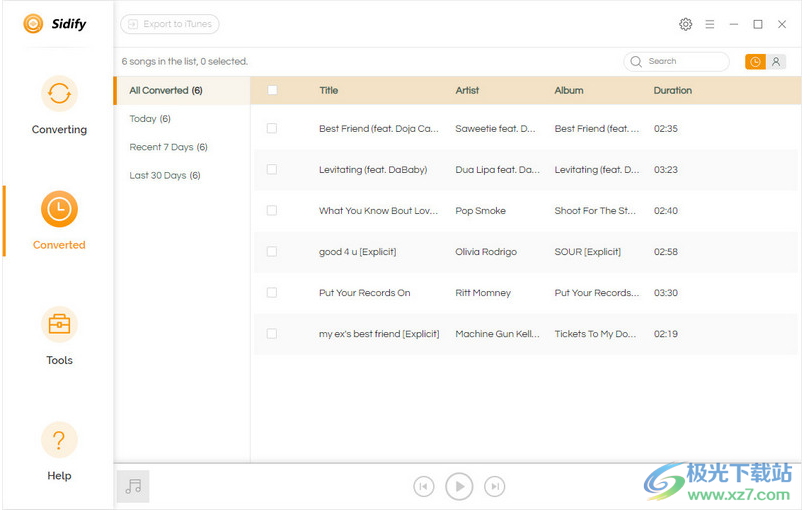Select song good 4 u [Explicit]
The height and width of the screenshot is (511, 803).
tap(357, 252)
